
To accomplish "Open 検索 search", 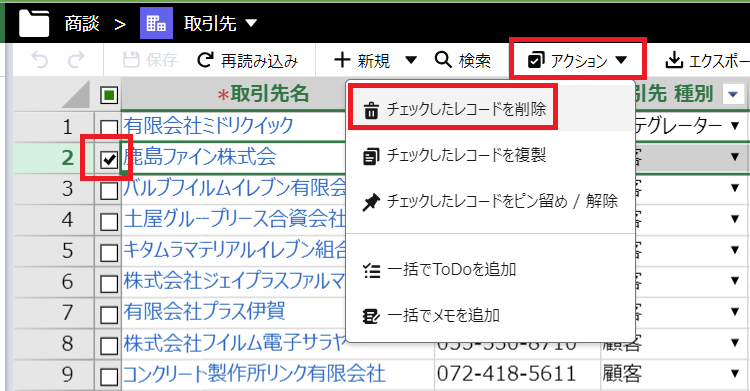I will click(463, 60).
